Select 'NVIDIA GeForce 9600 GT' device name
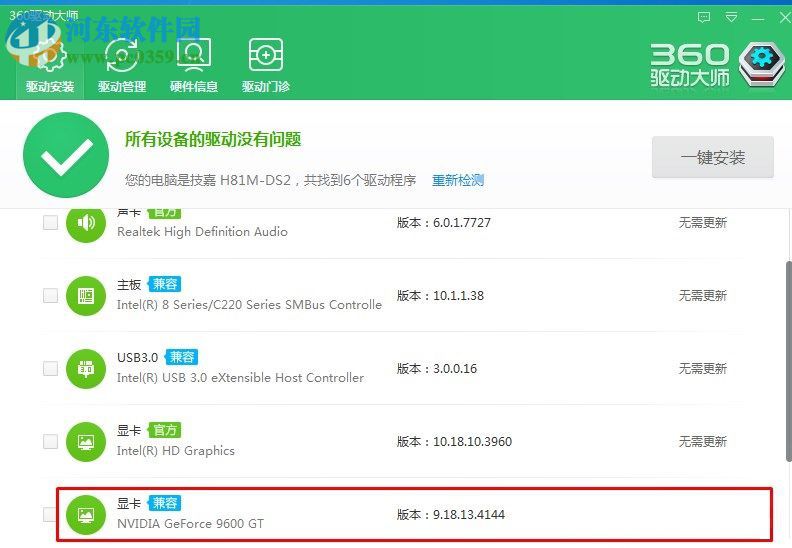 point(190,524)
